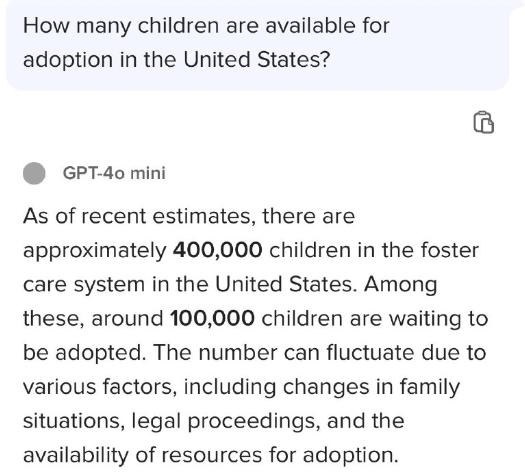The height and width of the screenshot is (475, 525).
Task: Click the word 'Among' in the answer
Action: [x=400, y=285]
